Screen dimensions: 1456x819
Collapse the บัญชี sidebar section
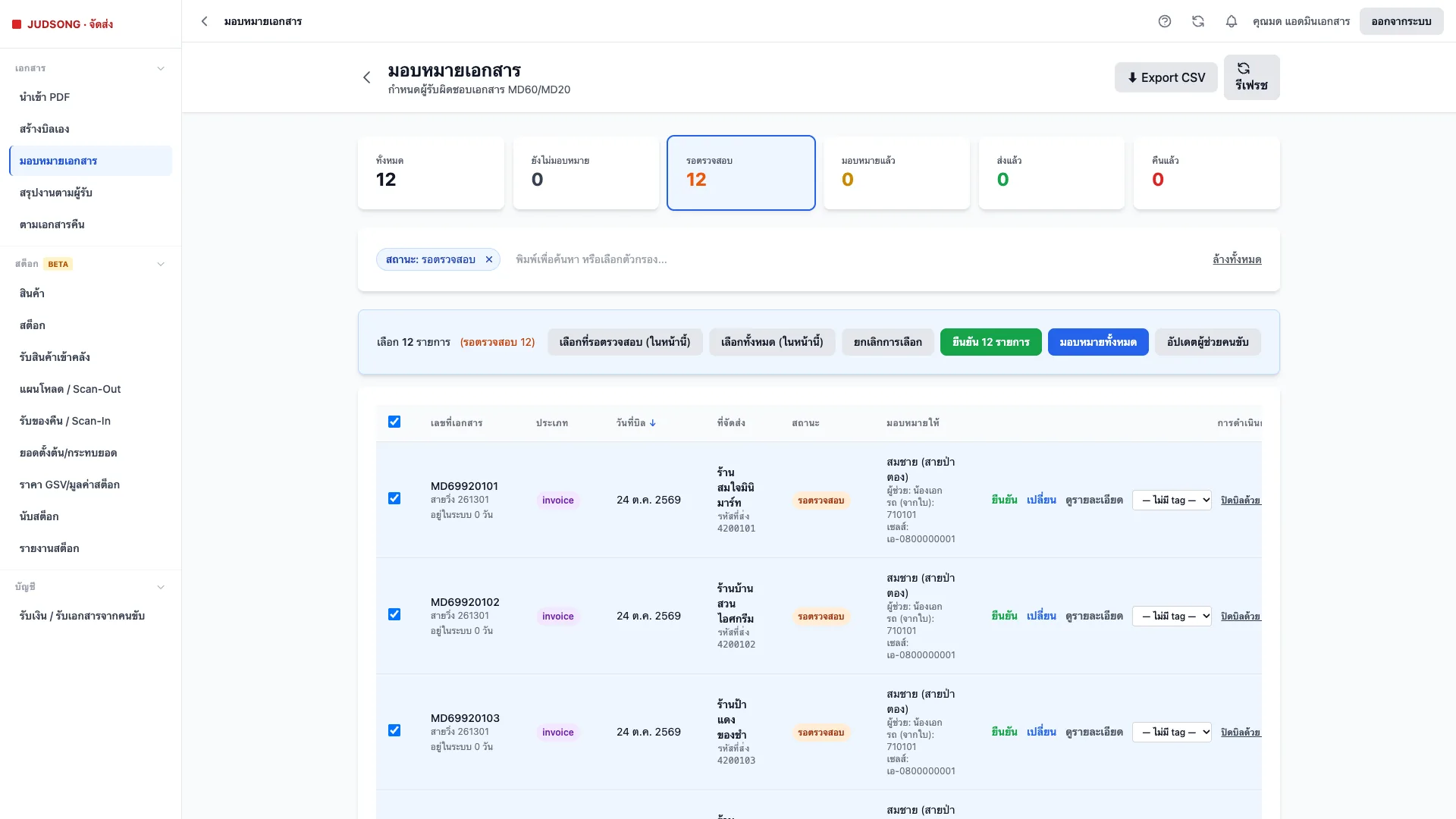tap(161, 587)
